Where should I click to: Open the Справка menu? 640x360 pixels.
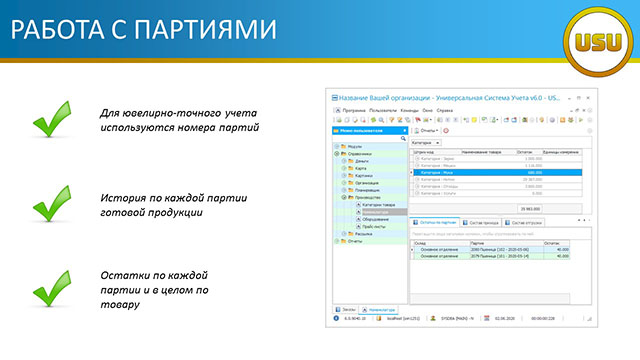click(444, 110)
